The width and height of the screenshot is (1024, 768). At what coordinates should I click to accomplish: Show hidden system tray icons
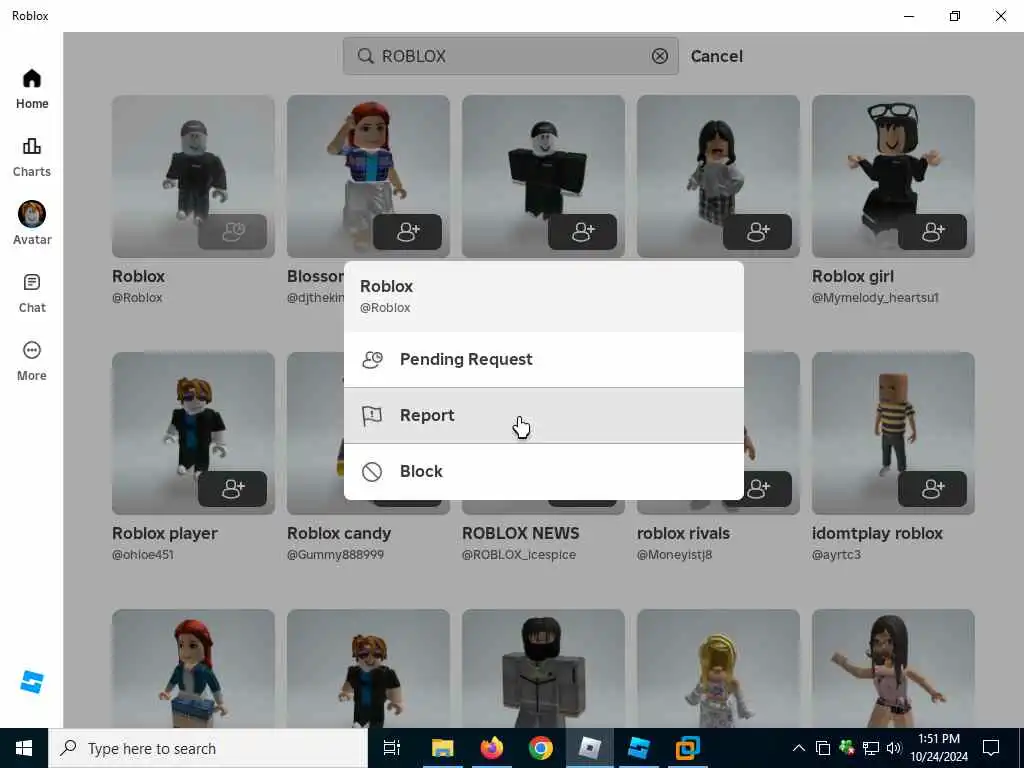click(799, 748)
